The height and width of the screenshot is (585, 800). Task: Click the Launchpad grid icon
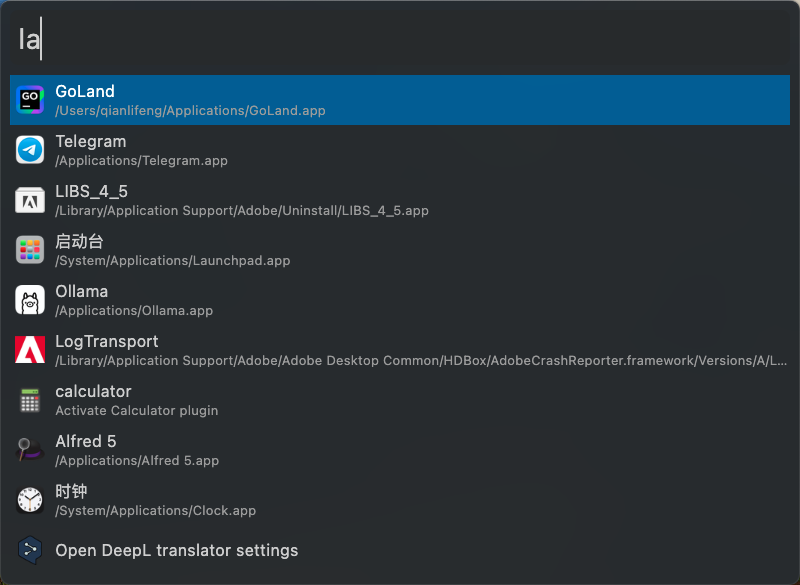click(x=30, y=250)
